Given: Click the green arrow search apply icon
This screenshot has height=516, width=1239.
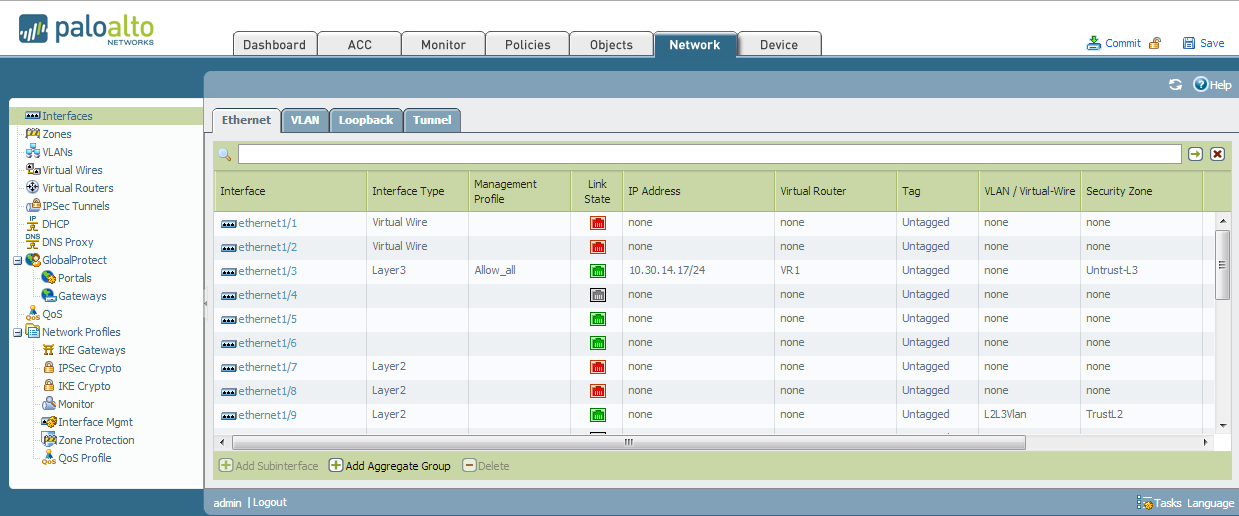Looking at the screenshot, I should click(x=1195, y=154).
